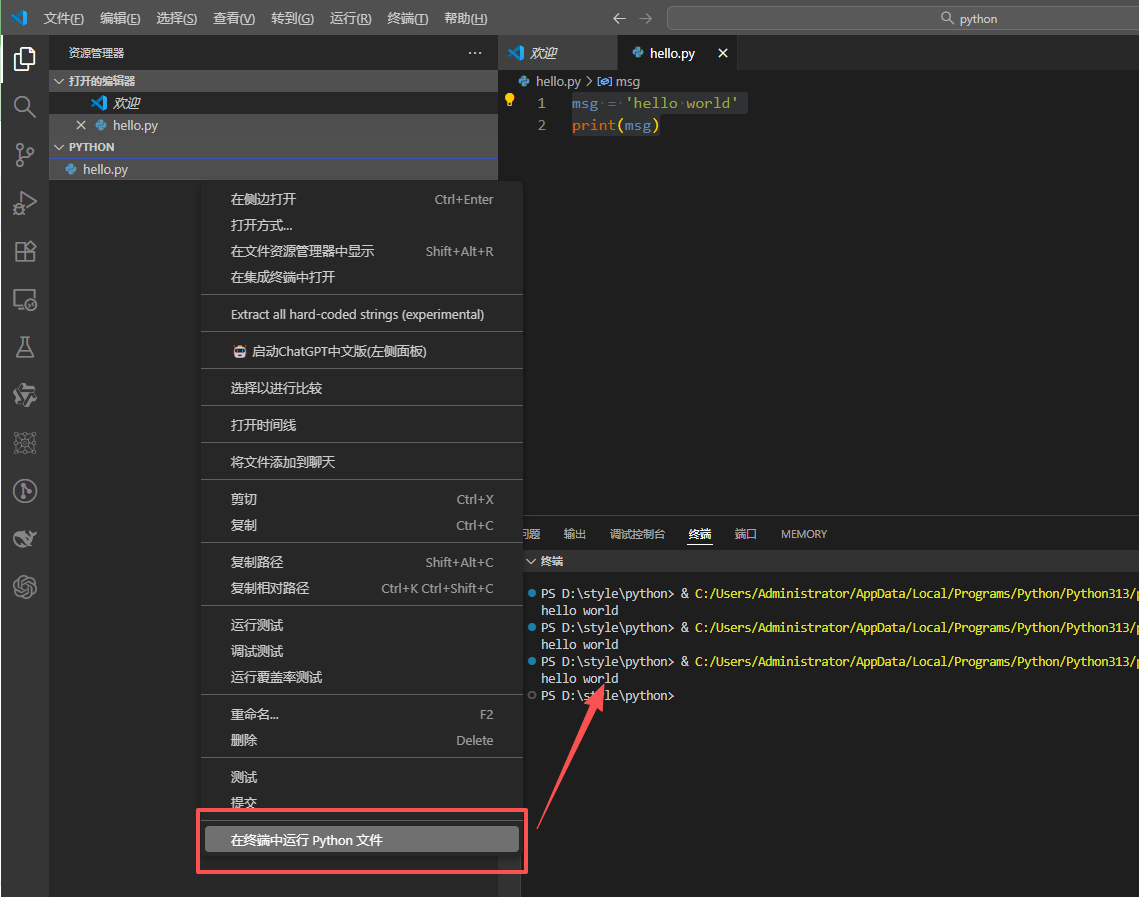
Task: Close the hello.py editor tab
Action: point(722,53)
